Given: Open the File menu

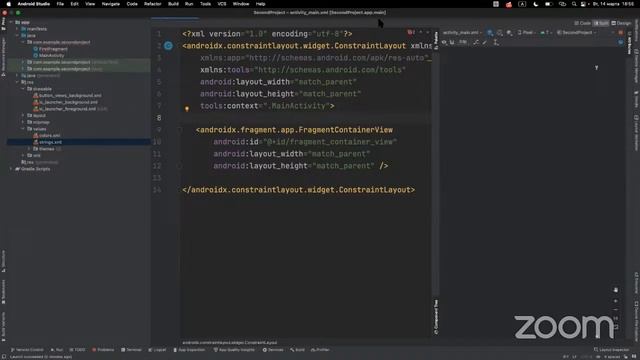Looking at the screenshot, I should coord(60,4).
